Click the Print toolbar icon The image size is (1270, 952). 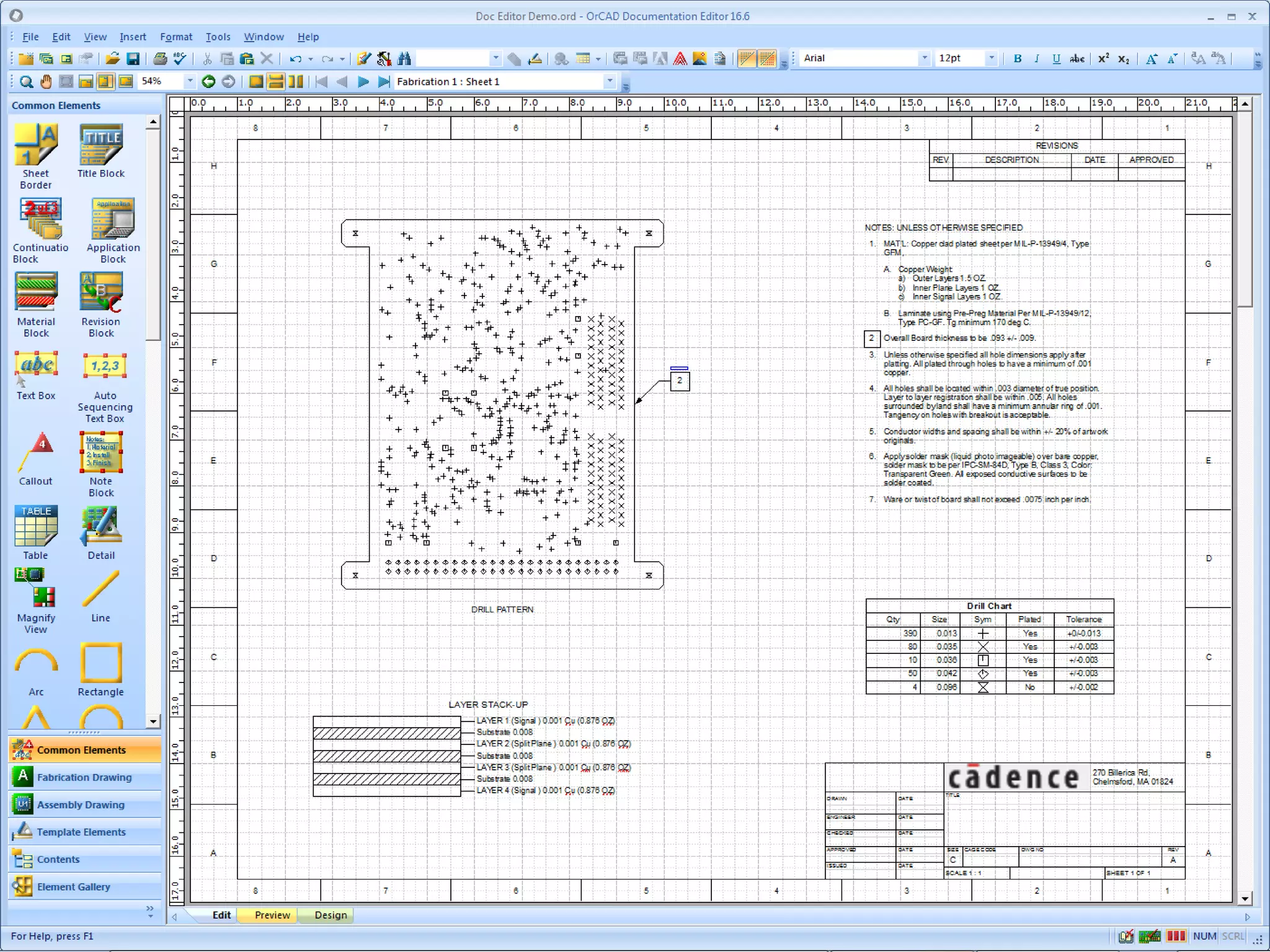point(160,58)
